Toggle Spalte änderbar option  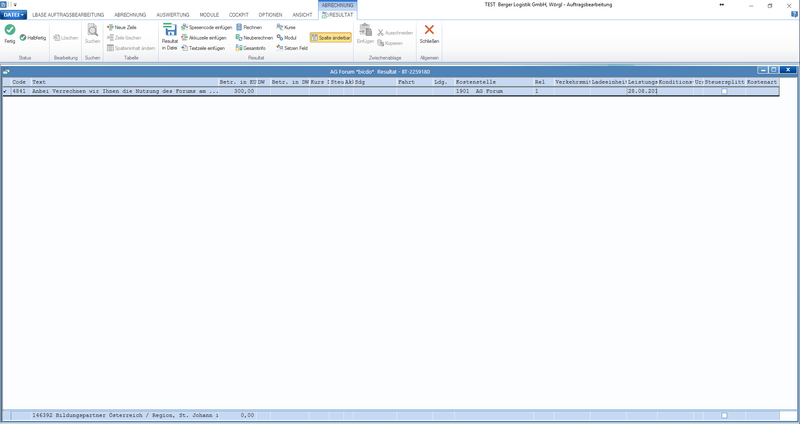pyautogui.click(x=331, y=38)
